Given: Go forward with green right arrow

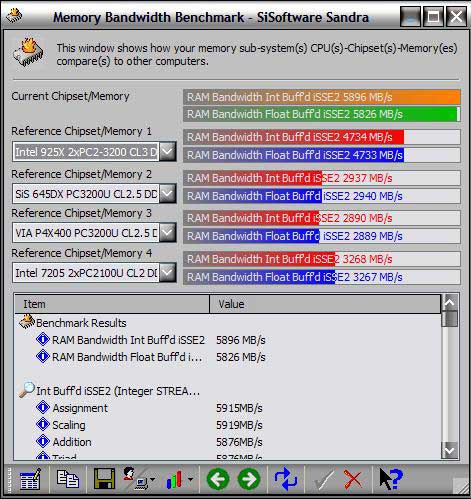Looking at the screenshot, I should [x=249, y=479].
